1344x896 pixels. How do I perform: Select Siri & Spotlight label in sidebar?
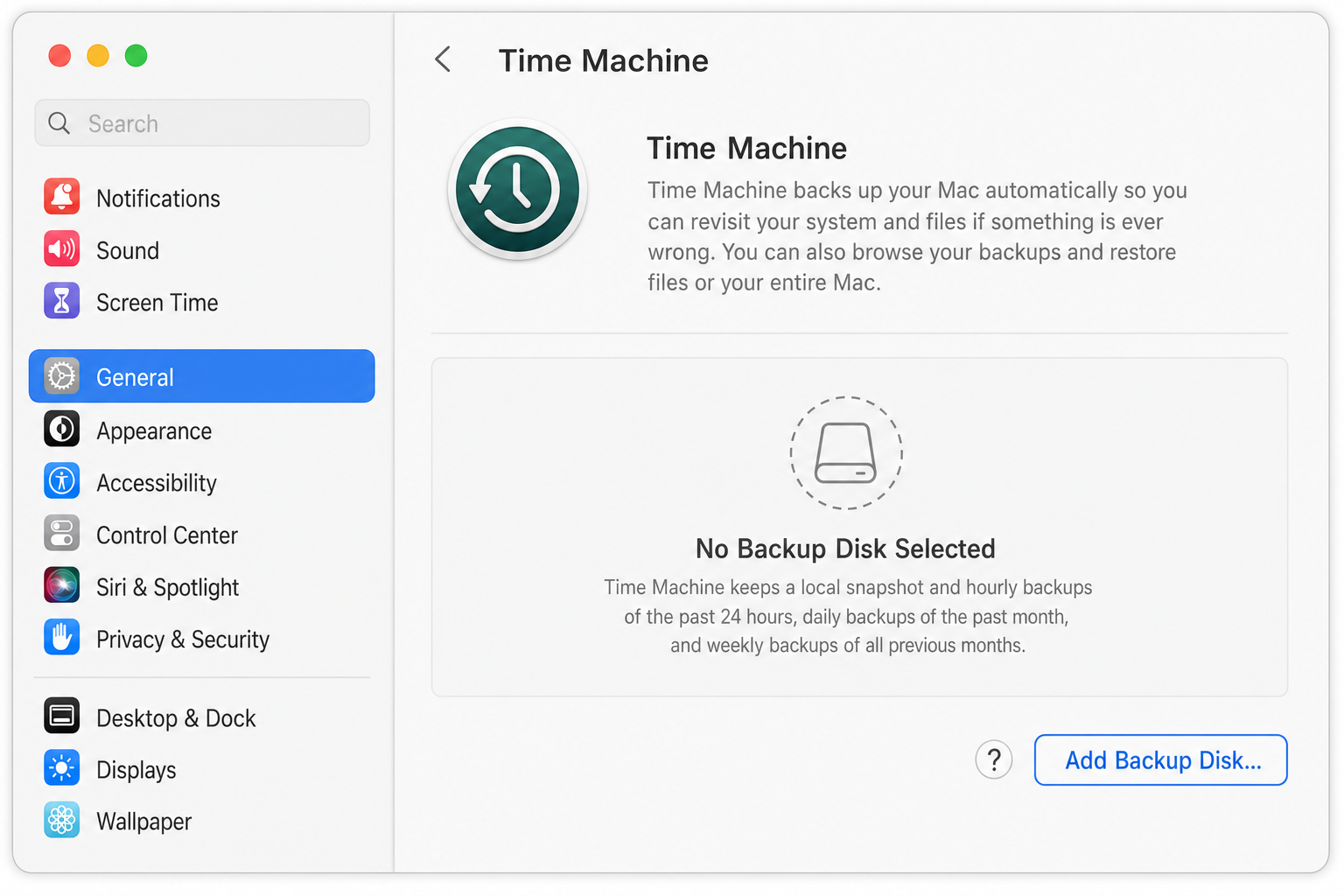coord(167,587)
